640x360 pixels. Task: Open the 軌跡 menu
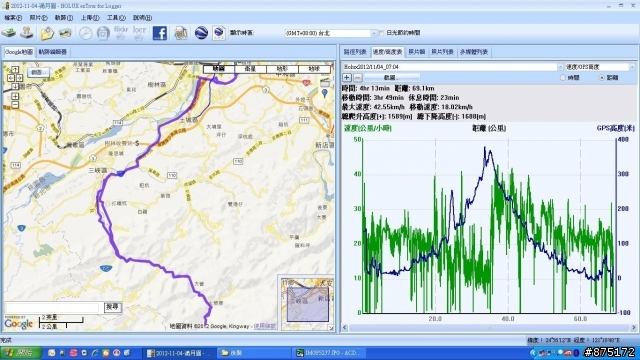(64, 18)
